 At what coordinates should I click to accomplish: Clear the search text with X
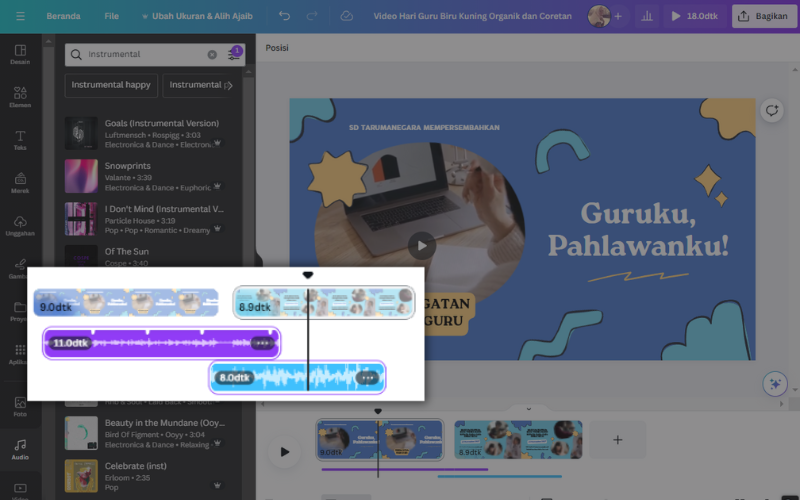coord(212,55)
